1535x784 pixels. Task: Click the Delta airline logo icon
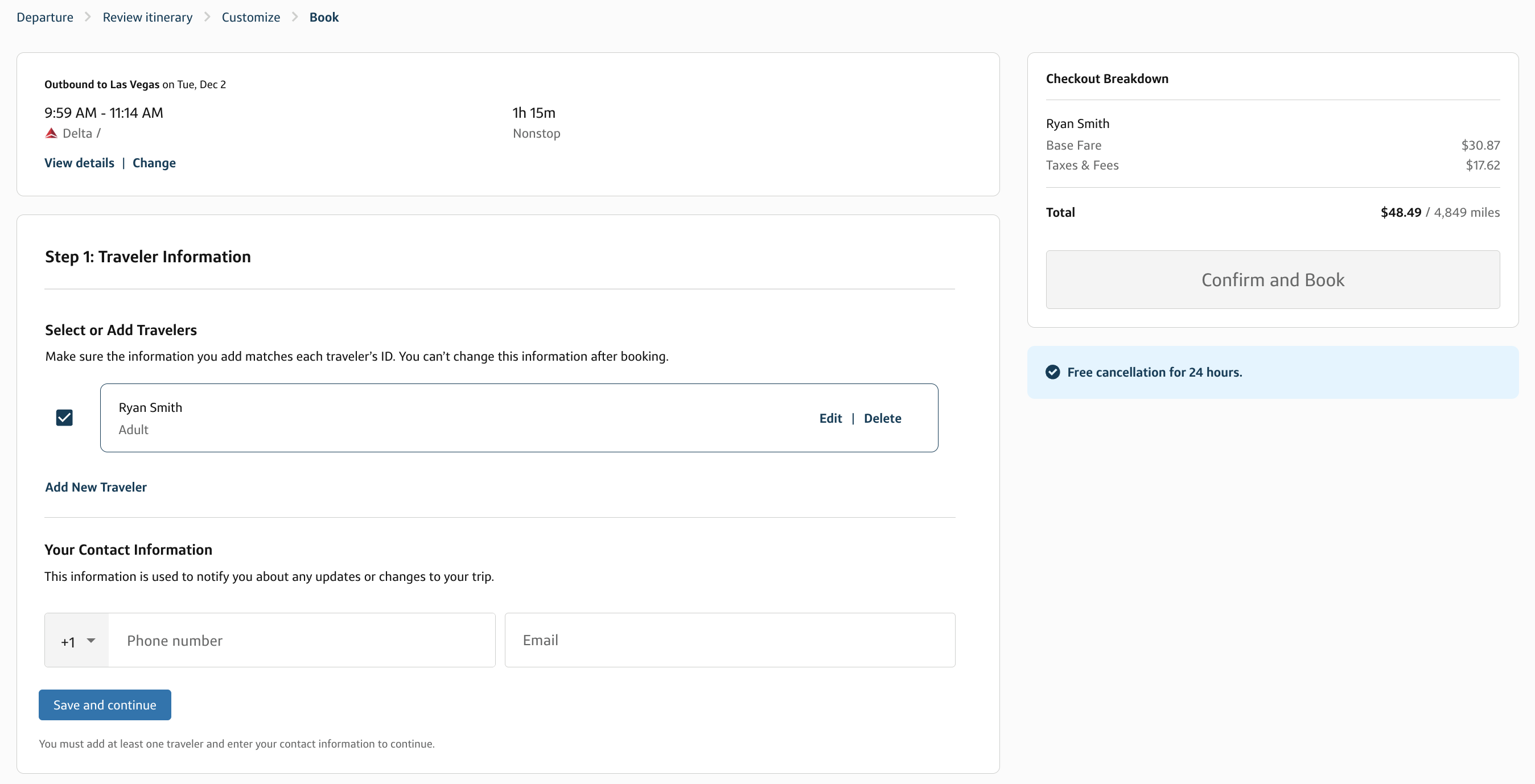[x=51, y=134]
